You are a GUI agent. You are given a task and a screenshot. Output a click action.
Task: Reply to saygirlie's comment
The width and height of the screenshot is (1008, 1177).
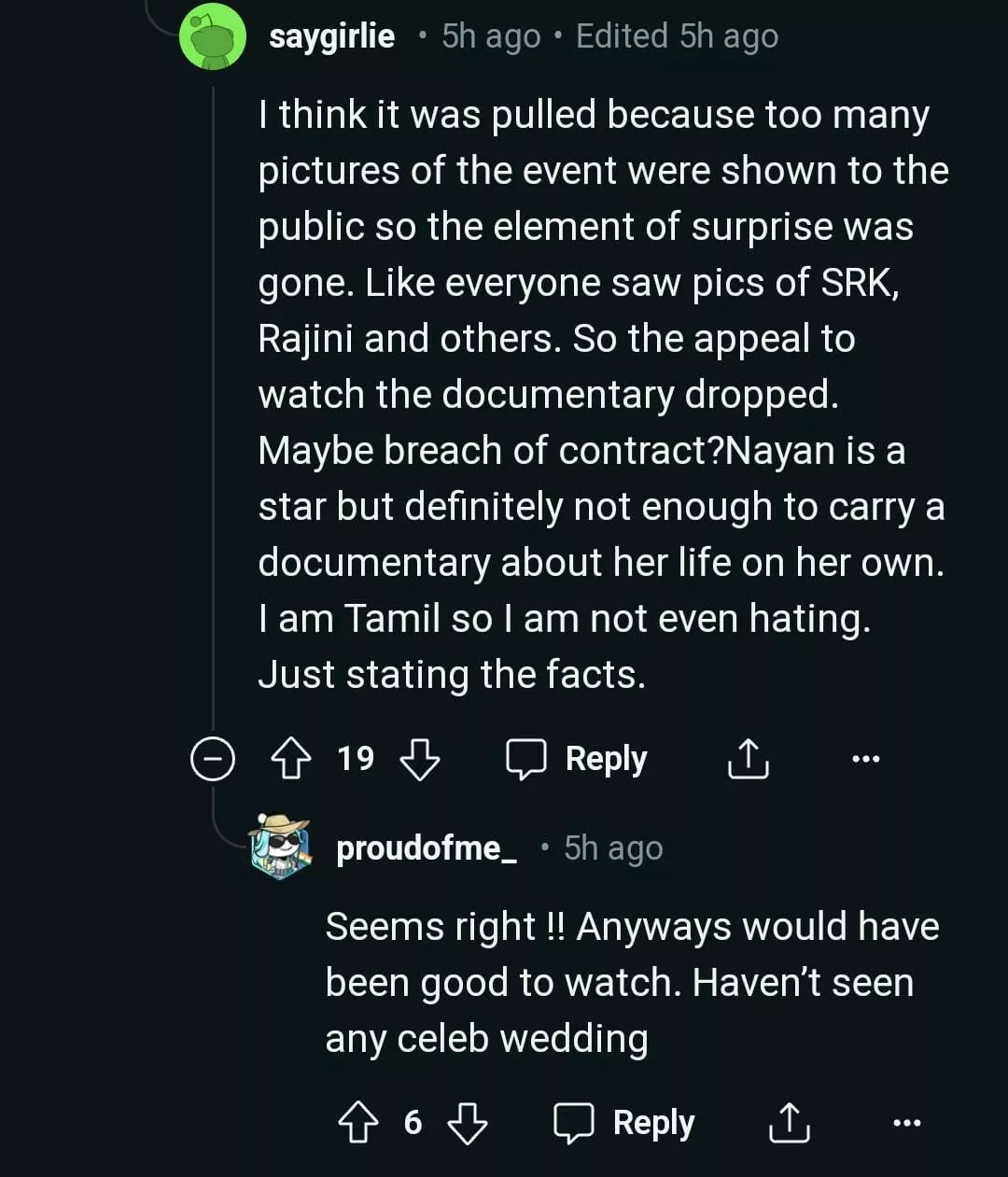[577, 760]
